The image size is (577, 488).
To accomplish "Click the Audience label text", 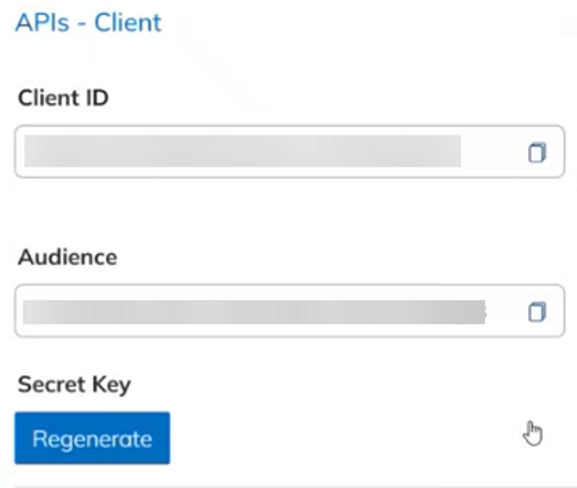I will [68, 257].
